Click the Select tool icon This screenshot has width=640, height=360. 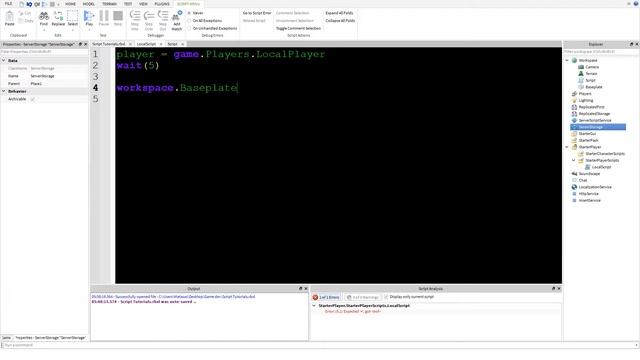point(72,17)
